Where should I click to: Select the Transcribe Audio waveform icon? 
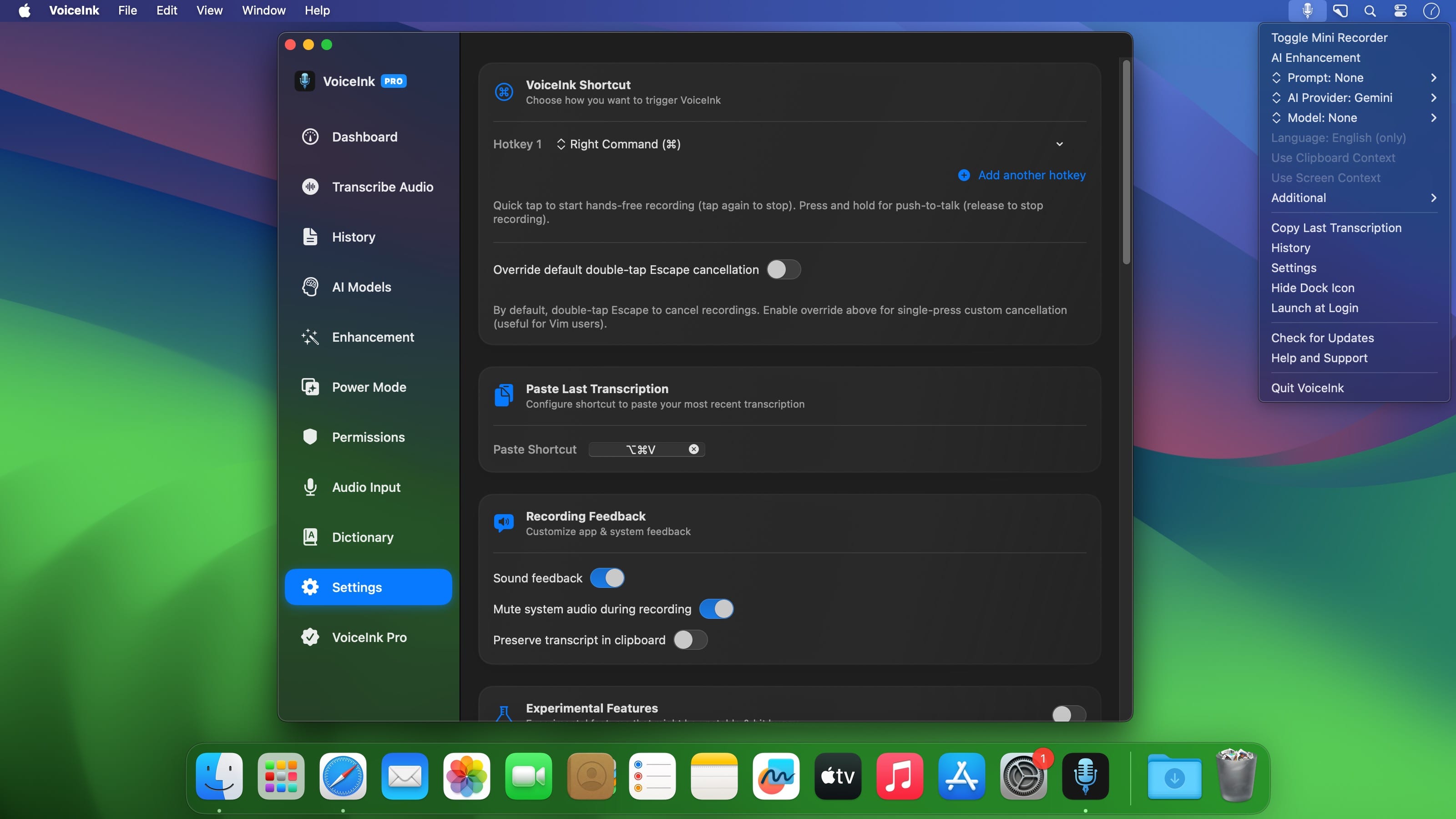[310, 187]
